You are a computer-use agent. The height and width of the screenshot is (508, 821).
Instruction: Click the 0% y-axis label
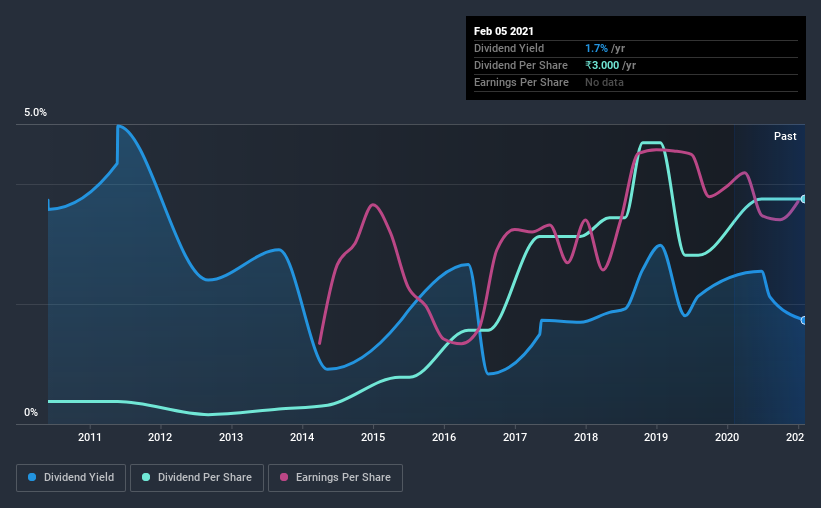point(31,412)
